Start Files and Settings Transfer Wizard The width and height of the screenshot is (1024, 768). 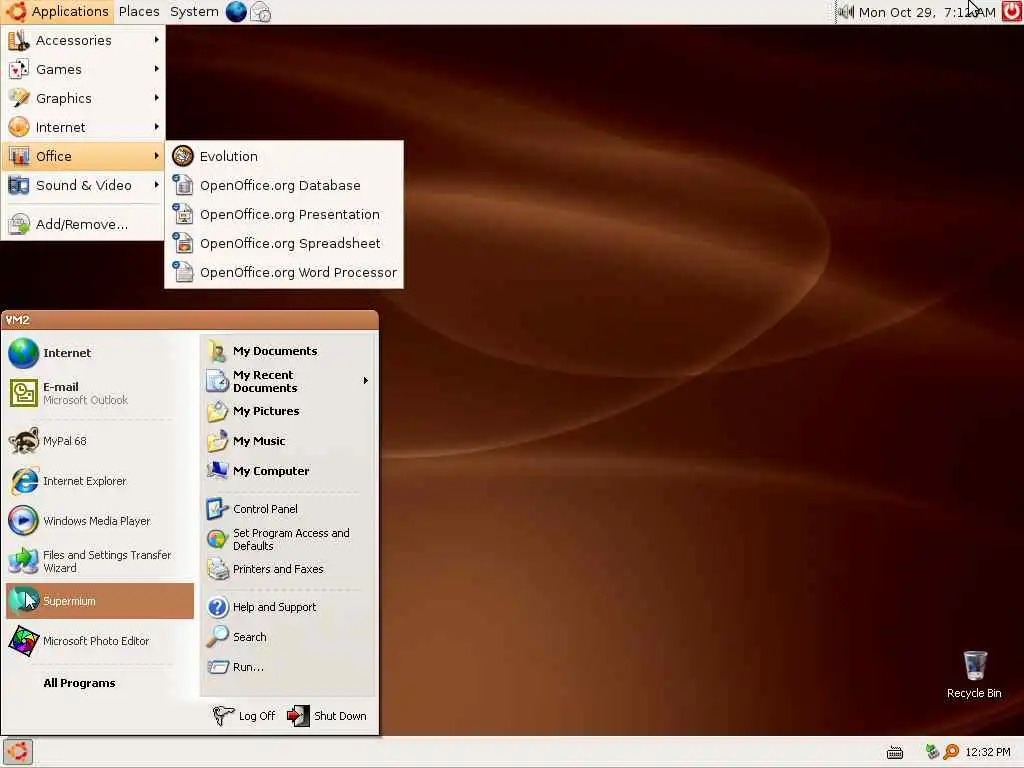99,561
